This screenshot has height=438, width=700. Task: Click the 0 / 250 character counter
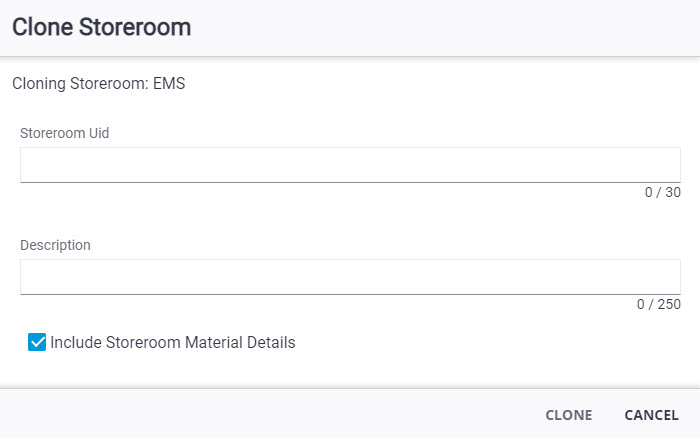[x=658, y=305]
